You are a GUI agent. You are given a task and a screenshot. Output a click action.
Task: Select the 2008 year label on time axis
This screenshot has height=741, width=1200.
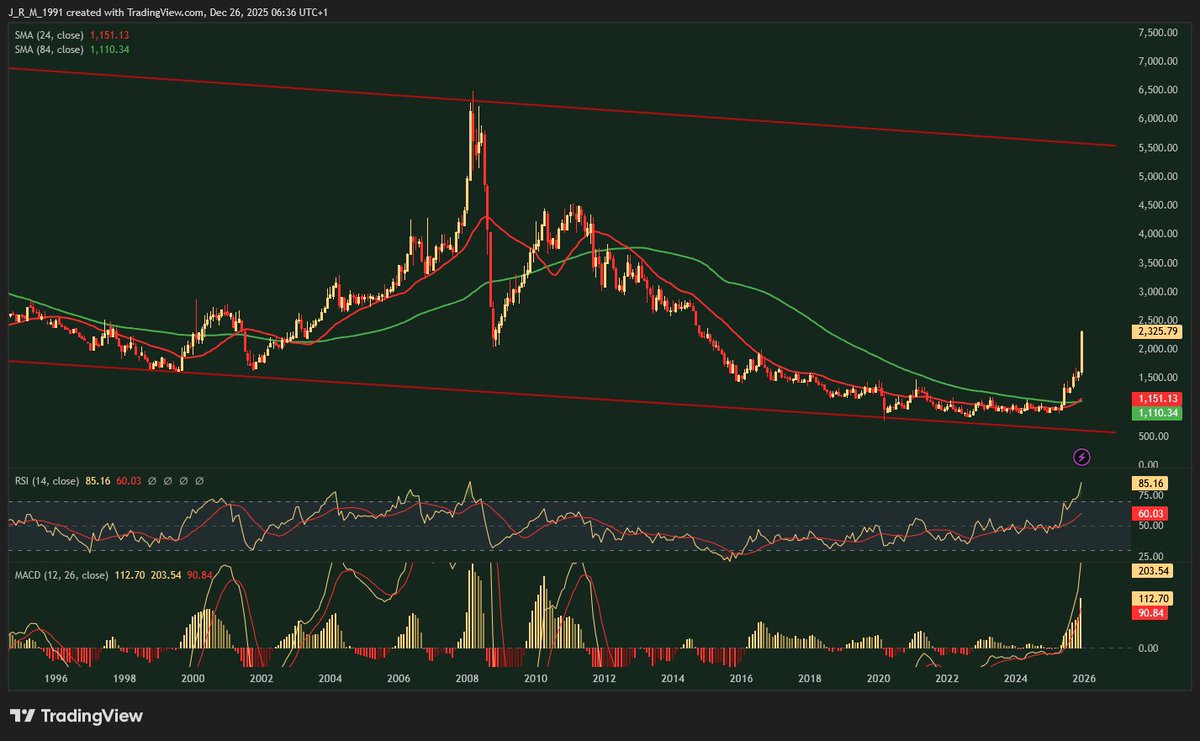pyautogui.click(x=467, y=678)
